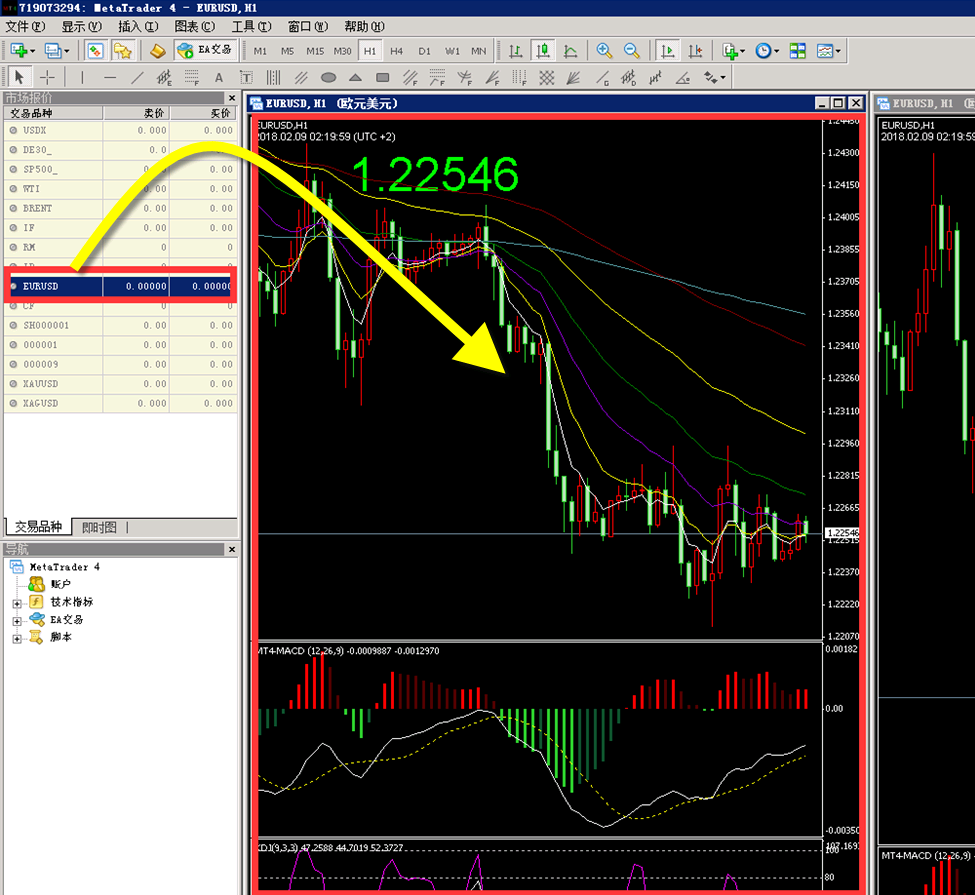This screenshot has width=975, height=895.
Task: Expand the 技术指标 tree node
Action: pos(17,603)
